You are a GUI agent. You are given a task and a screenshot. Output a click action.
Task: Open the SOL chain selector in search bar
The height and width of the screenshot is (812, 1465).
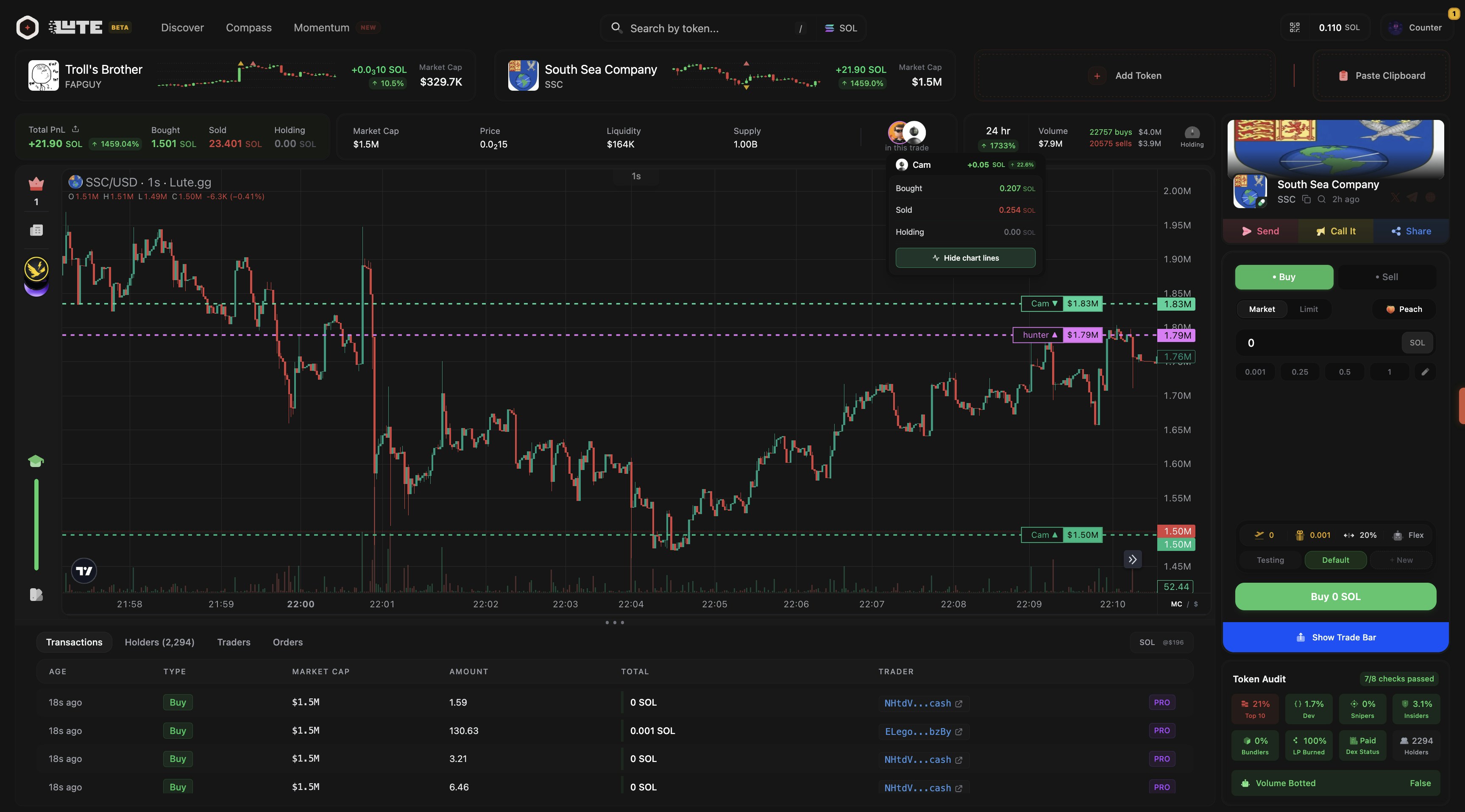[x=841, y=28]
